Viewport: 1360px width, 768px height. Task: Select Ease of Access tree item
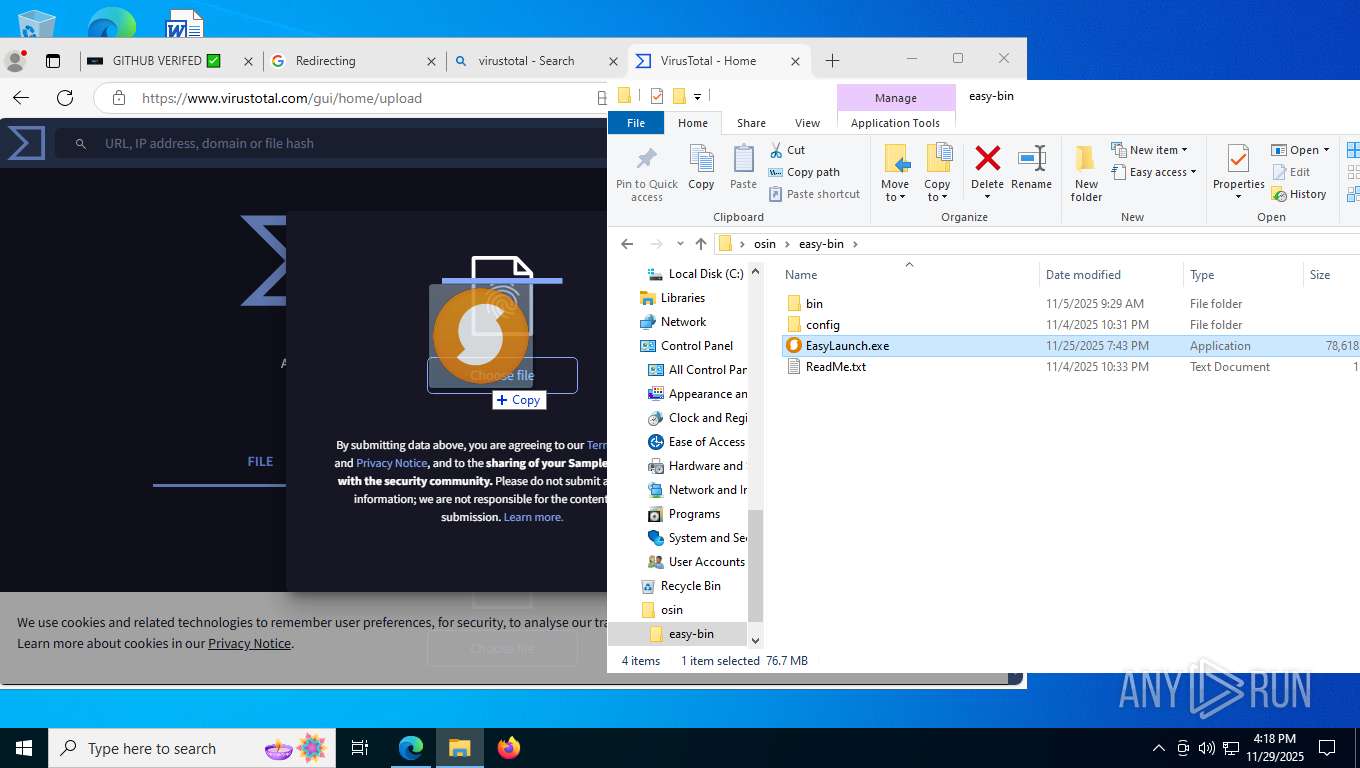(706, 442)
